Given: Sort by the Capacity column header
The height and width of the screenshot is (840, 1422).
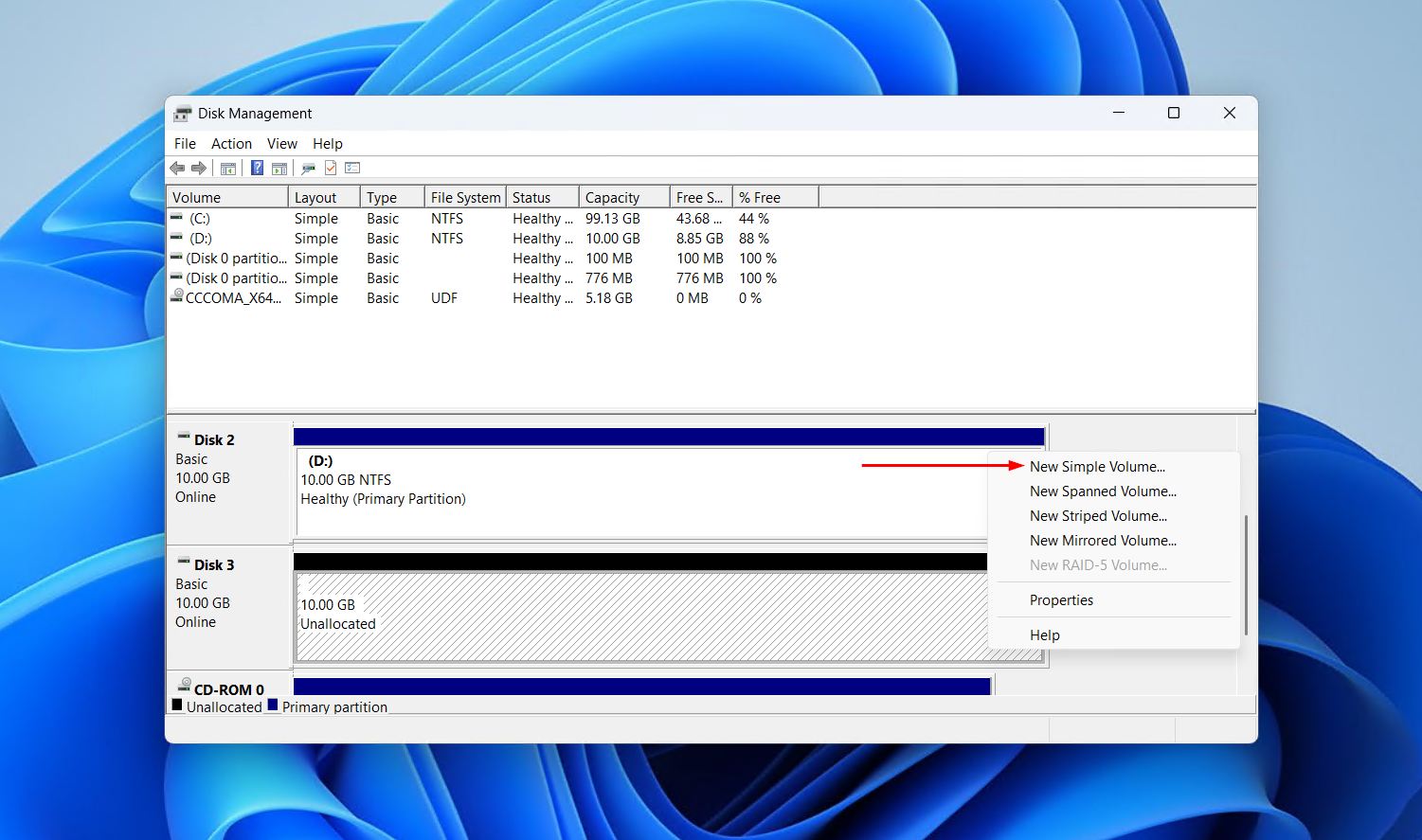Looking at the screenshot, I should click(x=623, y=197).
